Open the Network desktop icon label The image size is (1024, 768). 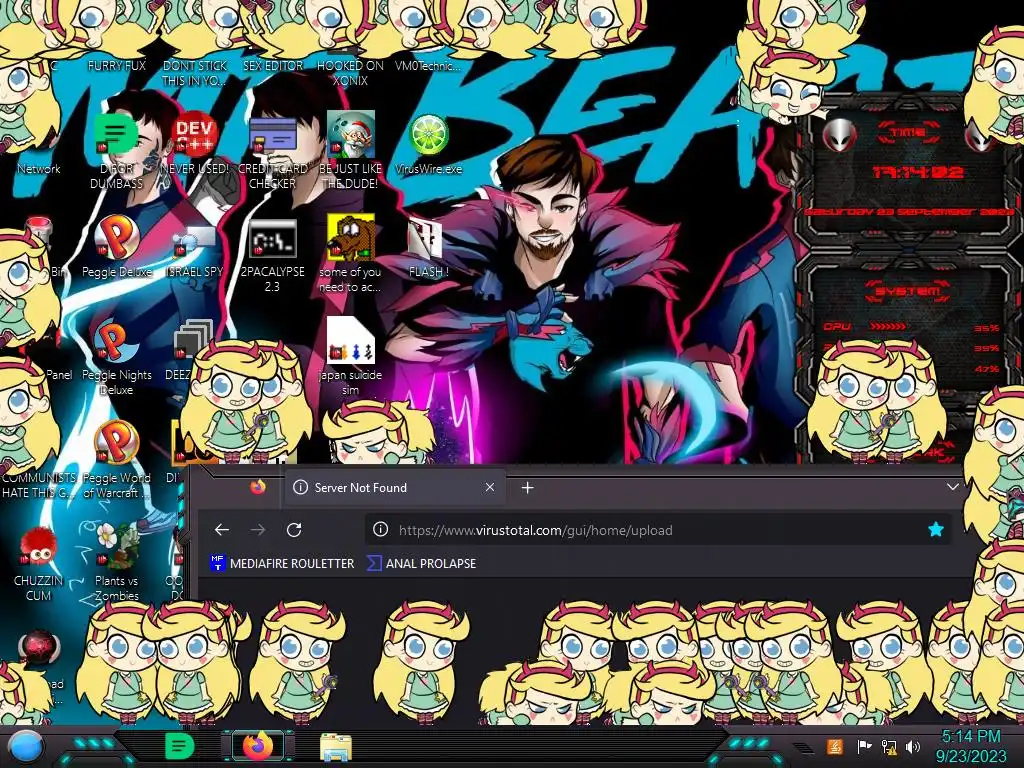(39, 168)
